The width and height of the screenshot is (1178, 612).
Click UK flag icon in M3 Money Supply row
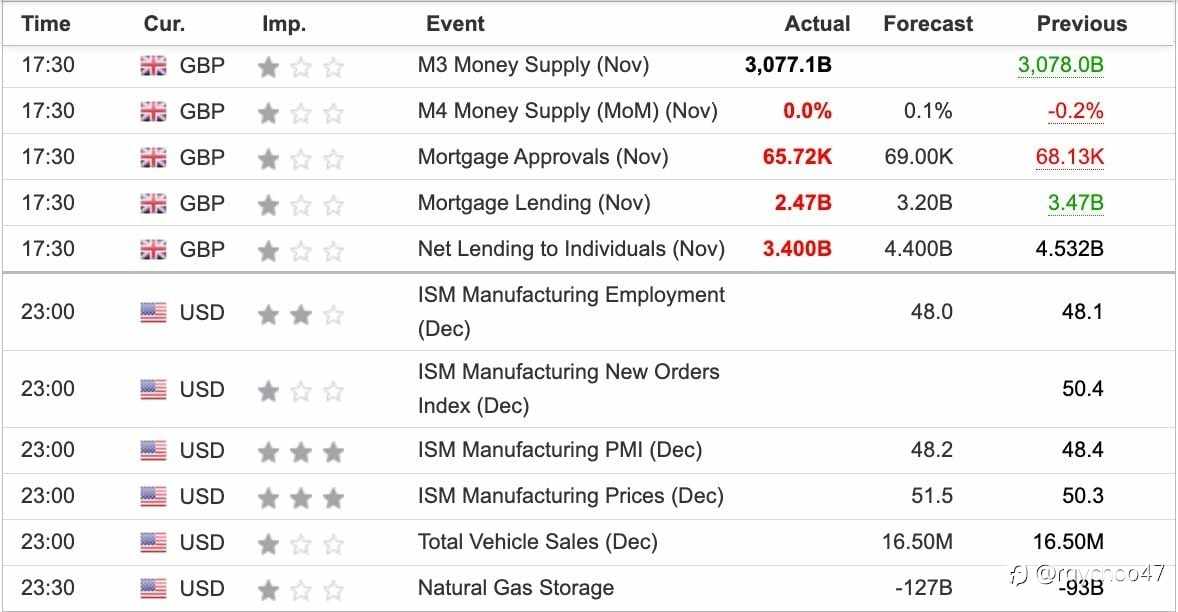click(153, 67)
